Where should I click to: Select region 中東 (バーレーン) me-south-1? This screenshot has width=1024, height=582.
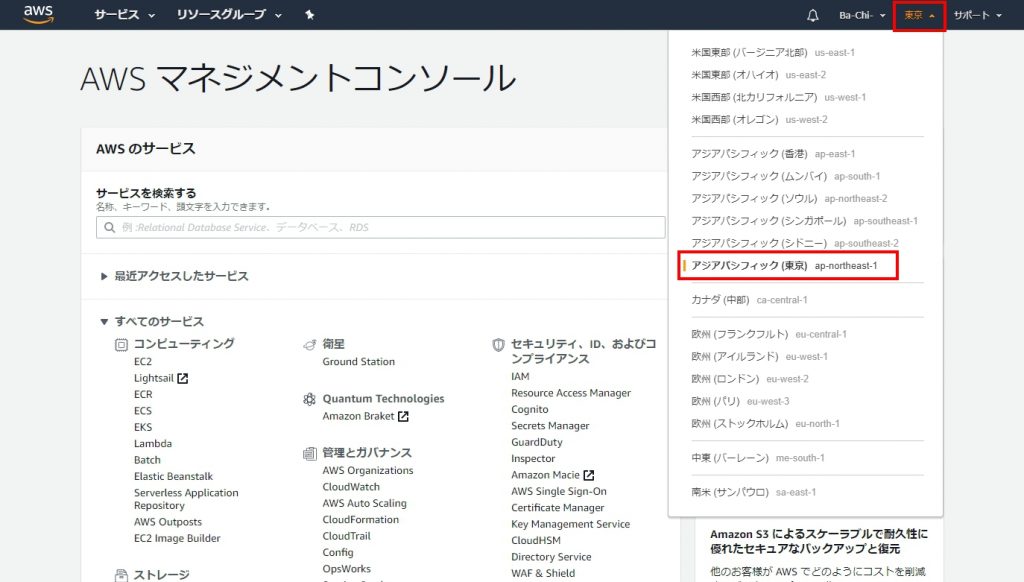pos(758,458)
